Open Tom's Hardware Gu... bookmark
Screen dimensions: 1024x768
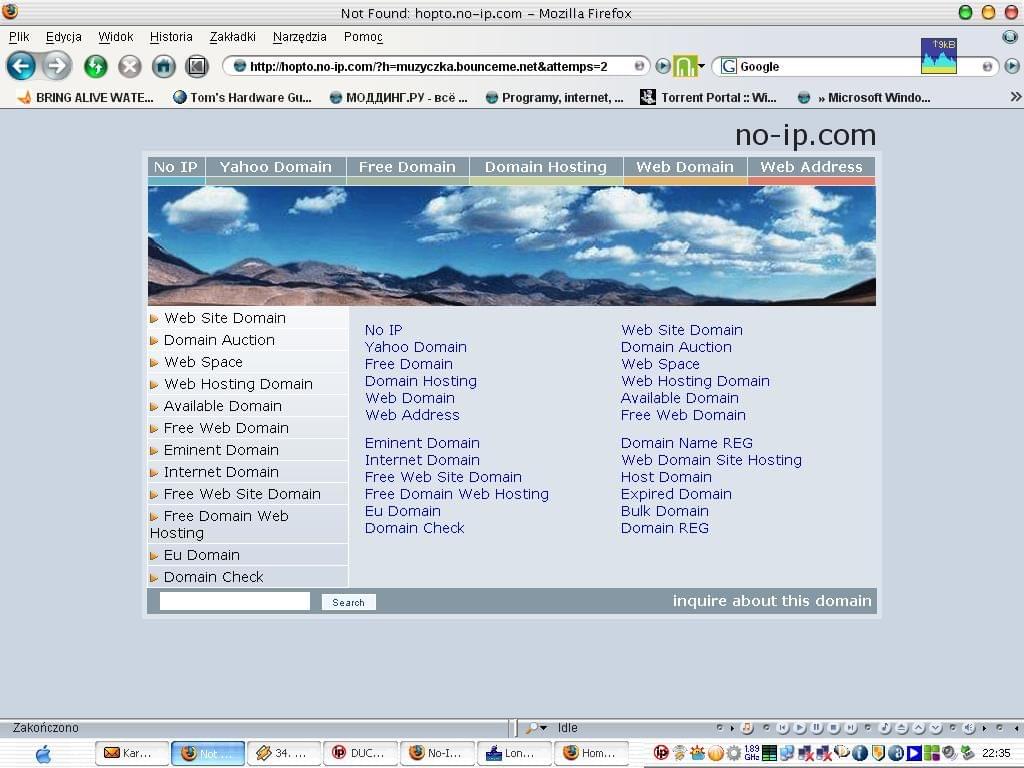point(242,97)
